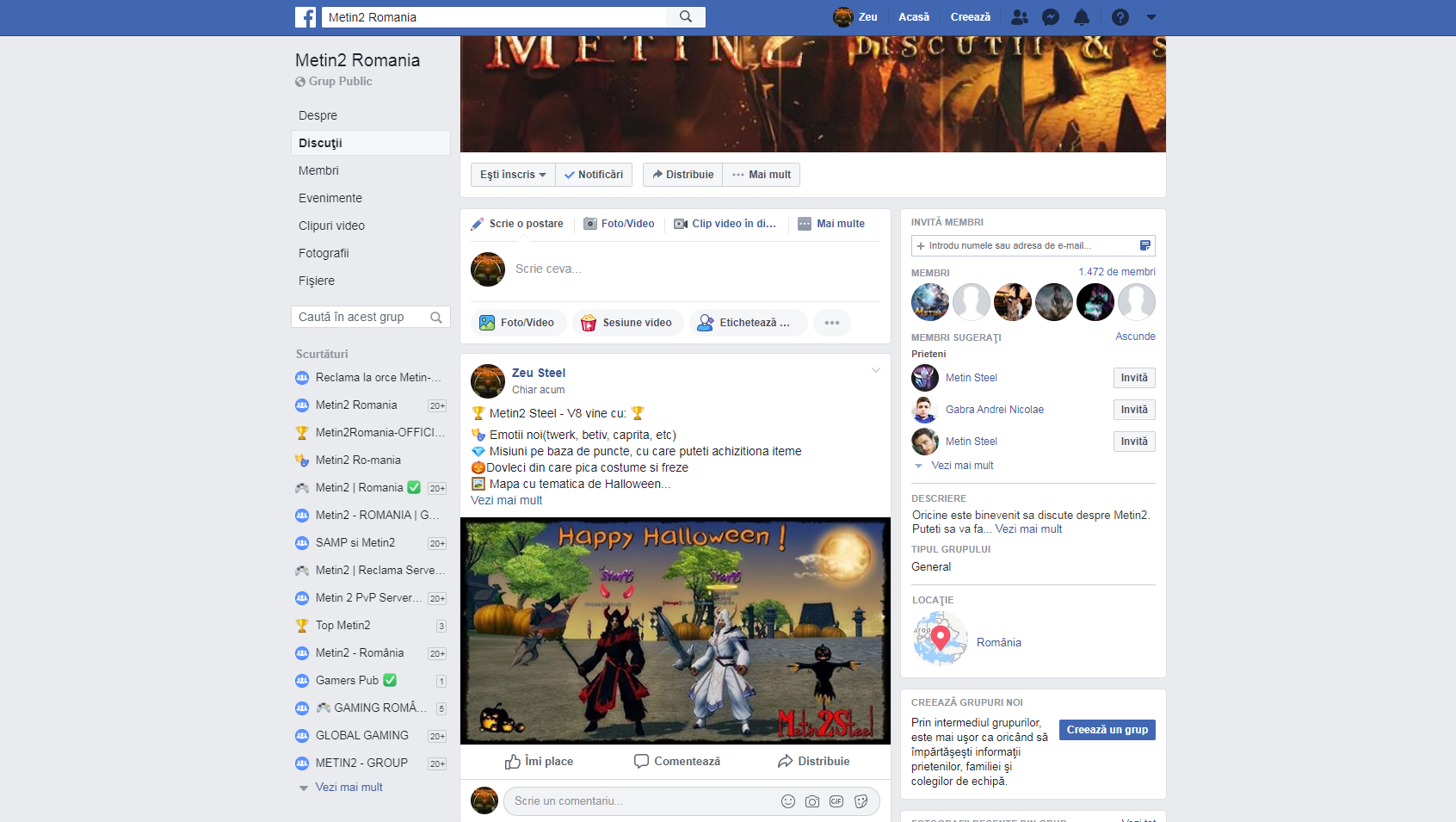
Task: Open the România location map thumbnail
Action: (x=941, y=639)
